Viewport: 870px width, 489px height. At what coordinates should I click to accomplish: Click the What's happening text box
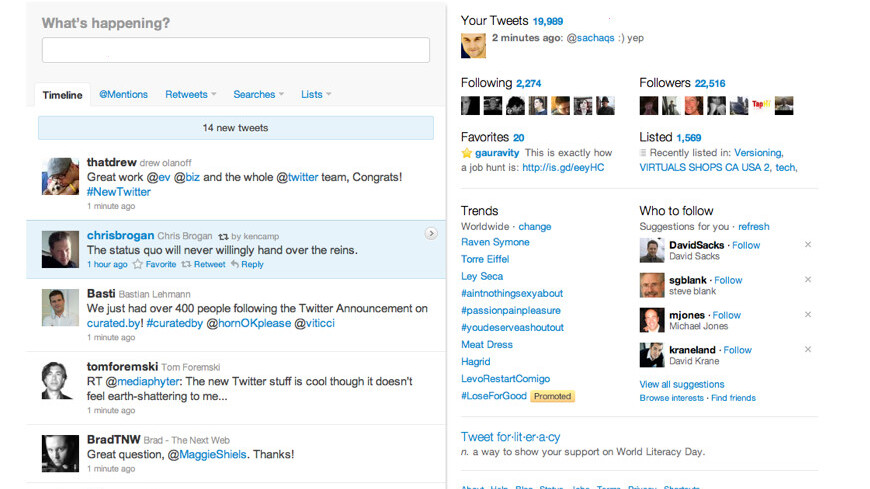[235, 50]
